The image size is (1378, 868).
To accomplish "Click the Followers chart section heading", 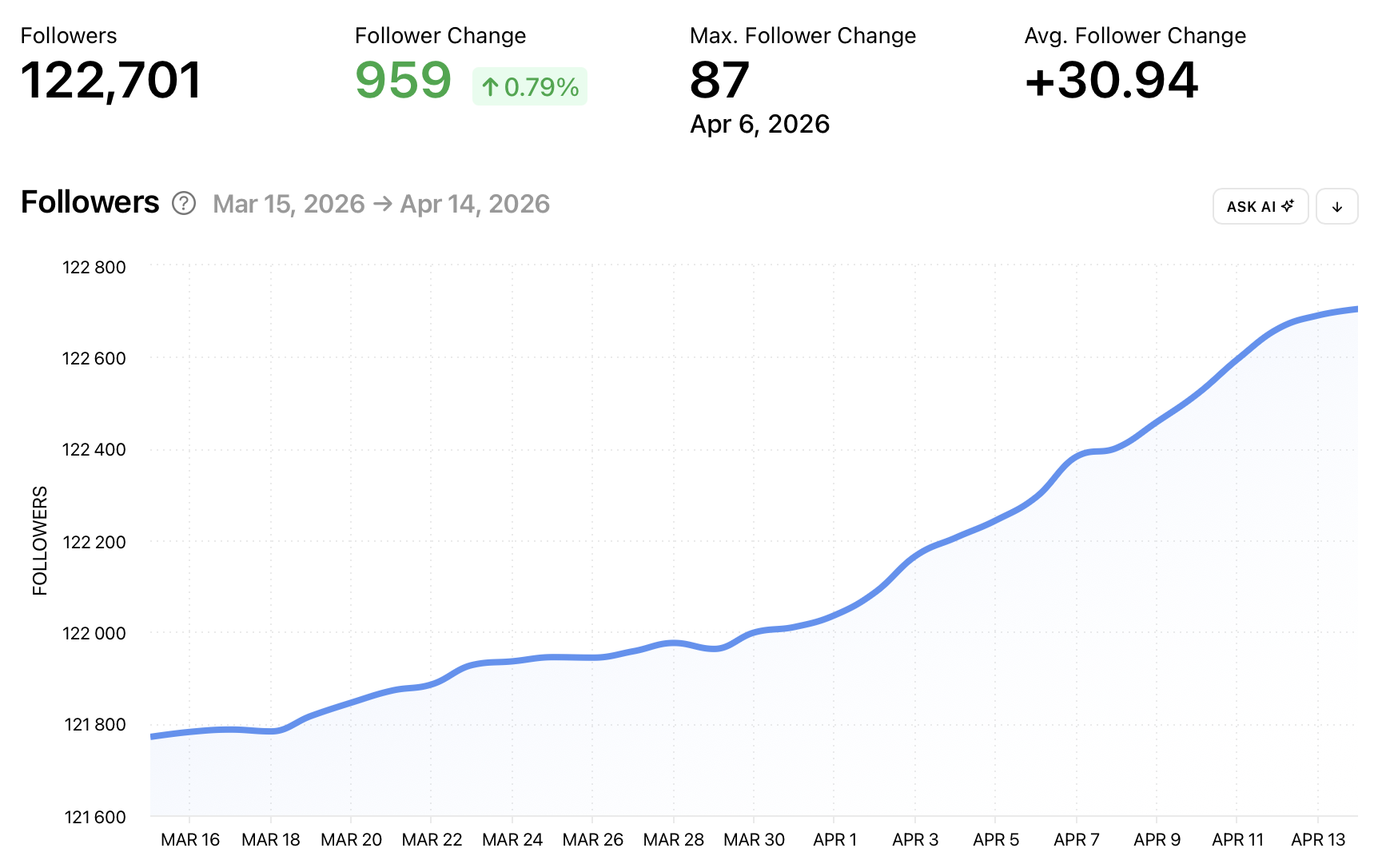I will tap(90, 203).
